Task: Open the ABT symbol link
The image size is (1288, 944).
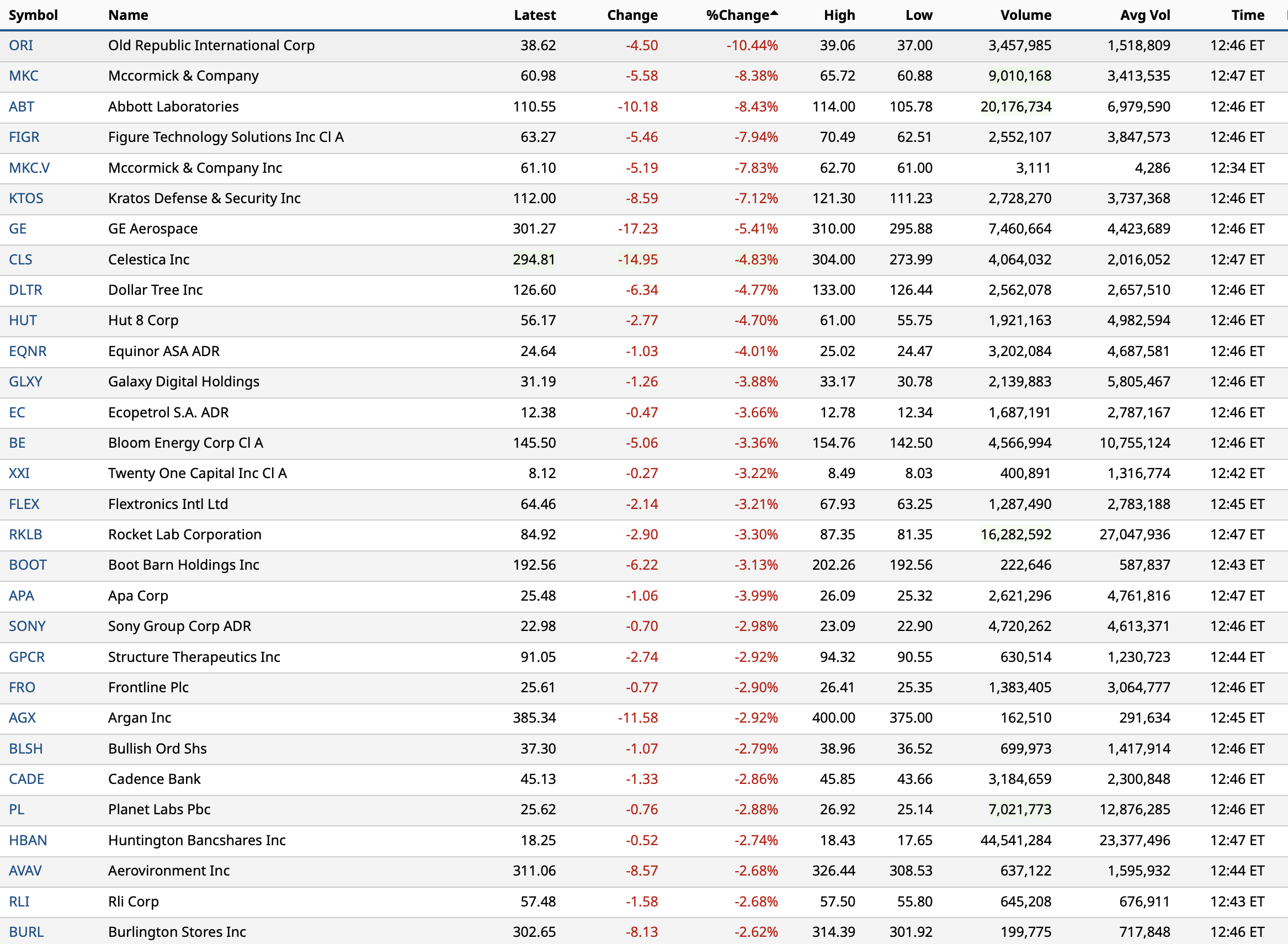Action: click(x=22, y=107)
